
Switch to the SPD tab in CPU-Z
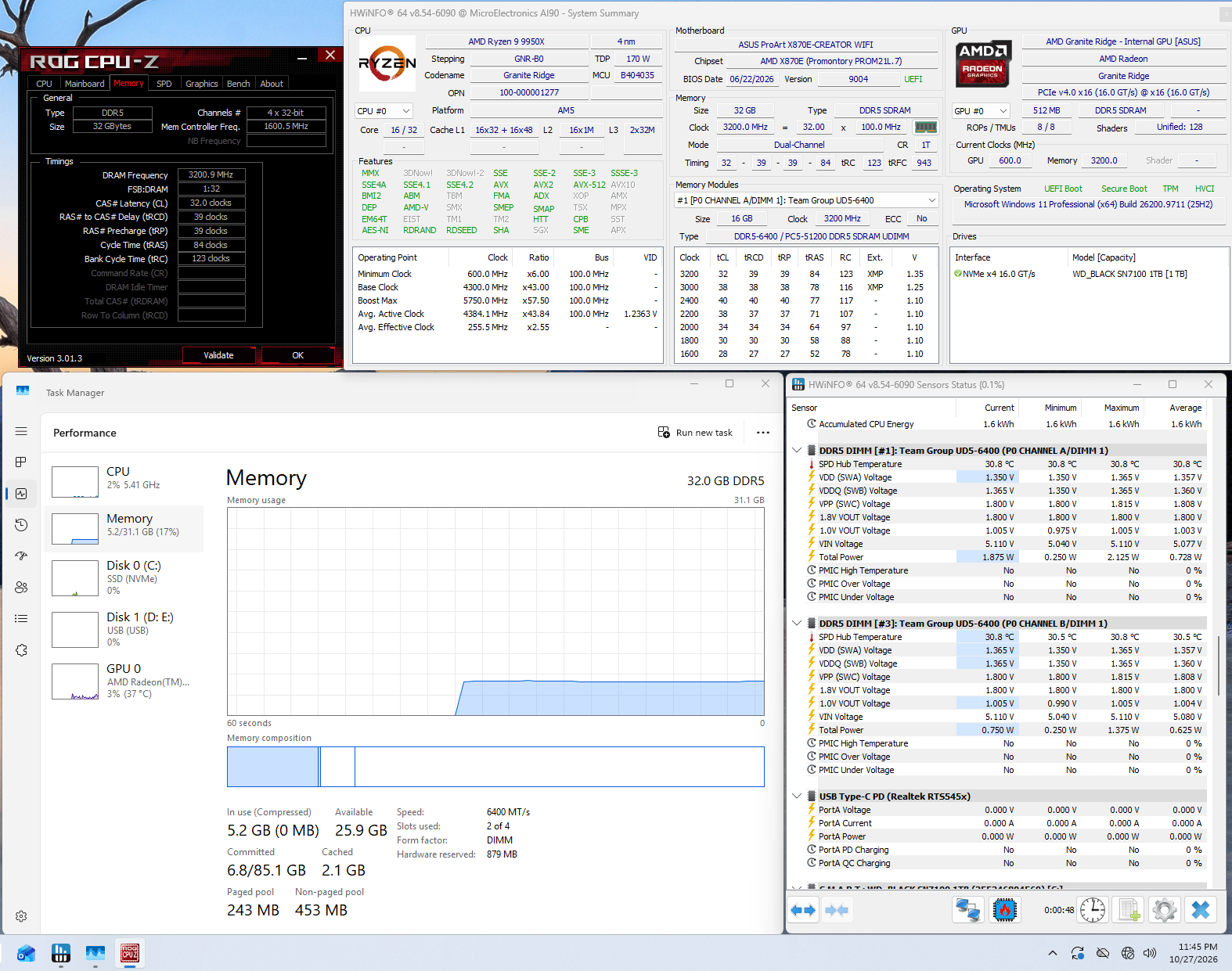click(164, 84)
